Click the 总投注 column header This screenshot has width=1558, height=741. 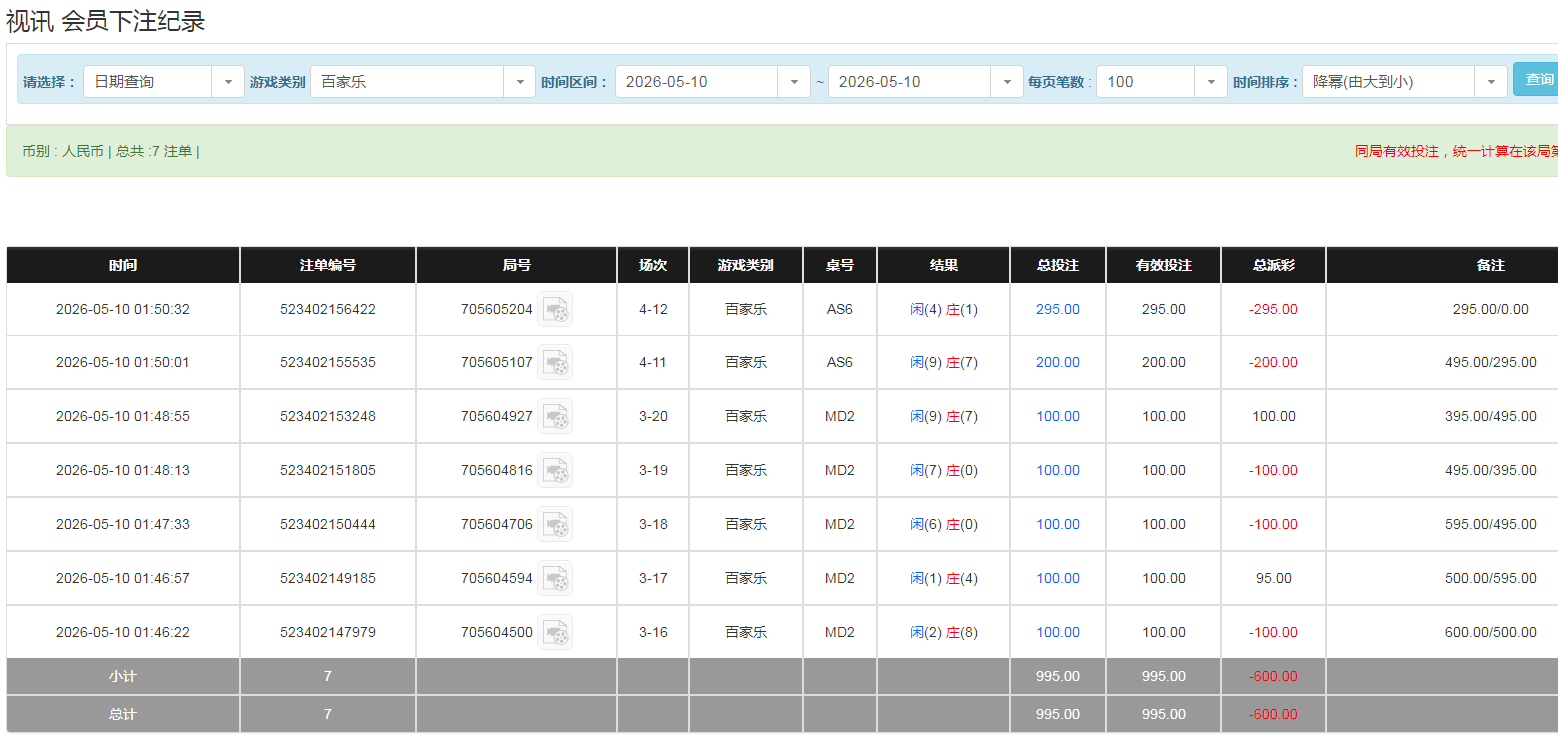point(1058,266)
